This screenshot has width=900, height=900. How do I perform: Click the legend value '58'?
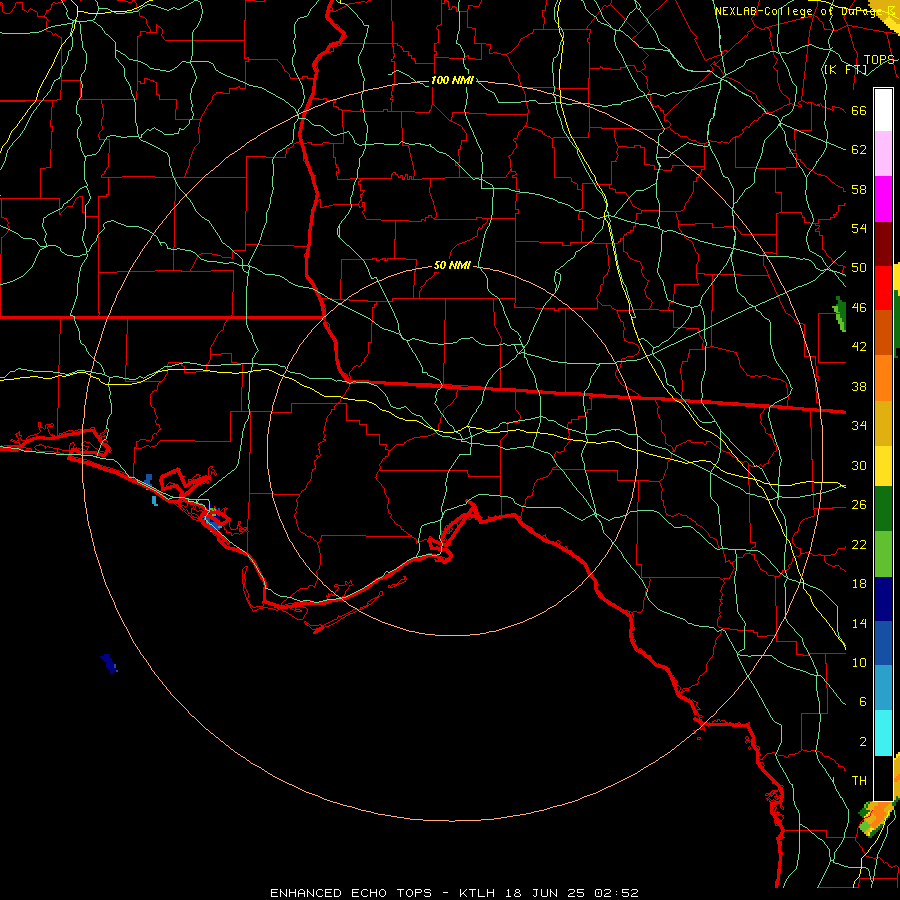(x=859, y=189)
